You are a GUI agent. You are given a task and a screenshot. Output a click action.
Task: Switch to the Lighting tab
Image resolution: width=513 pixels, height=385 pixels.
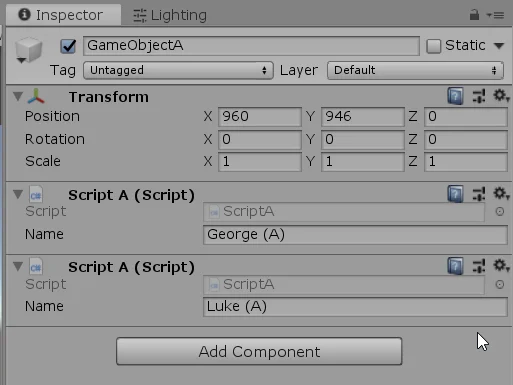coord(170,15)
